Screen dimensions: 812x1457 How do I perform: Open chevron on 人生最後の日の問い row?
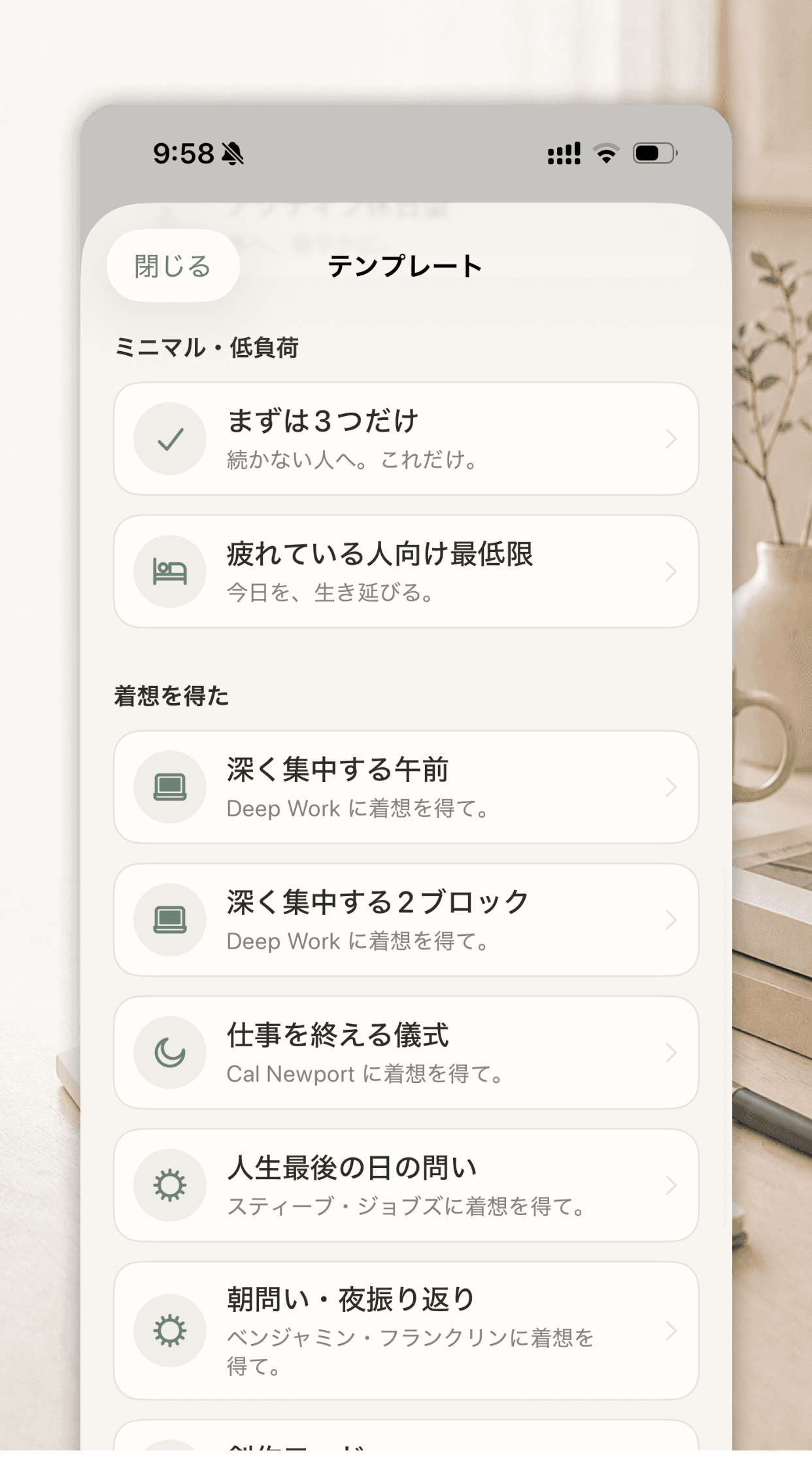coord(671,1185)
